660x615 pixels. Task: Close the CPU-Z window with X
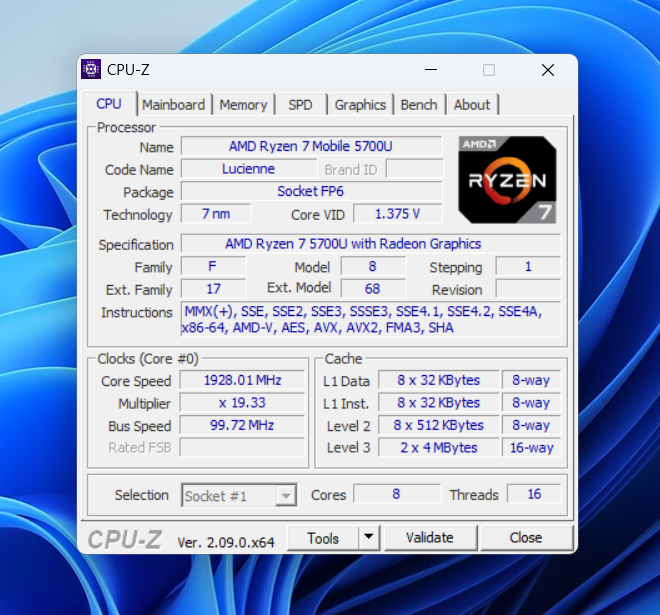coord(548,70)
